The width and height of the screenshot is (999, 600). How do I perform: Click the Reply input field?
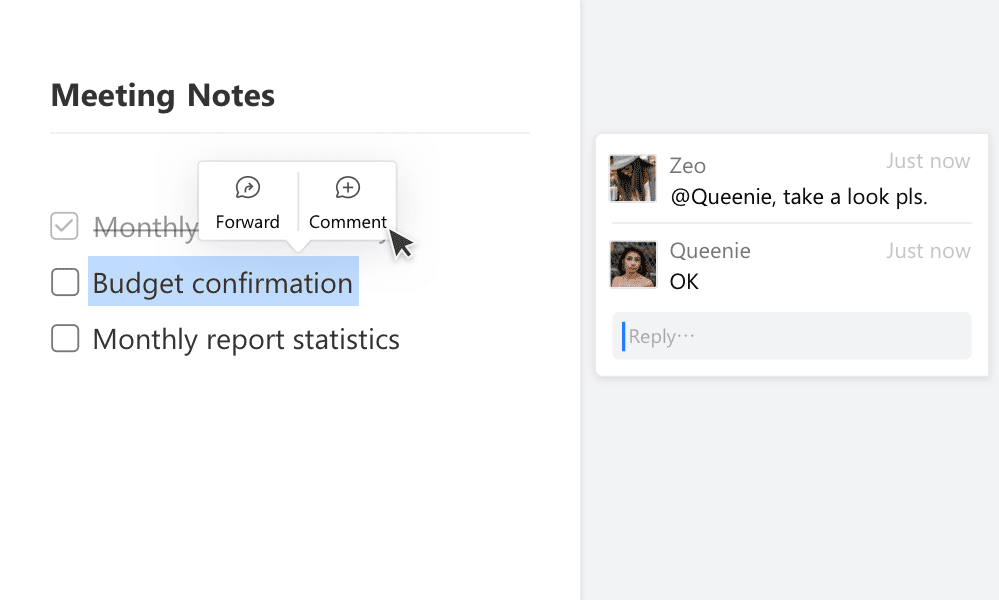point(791,336)
